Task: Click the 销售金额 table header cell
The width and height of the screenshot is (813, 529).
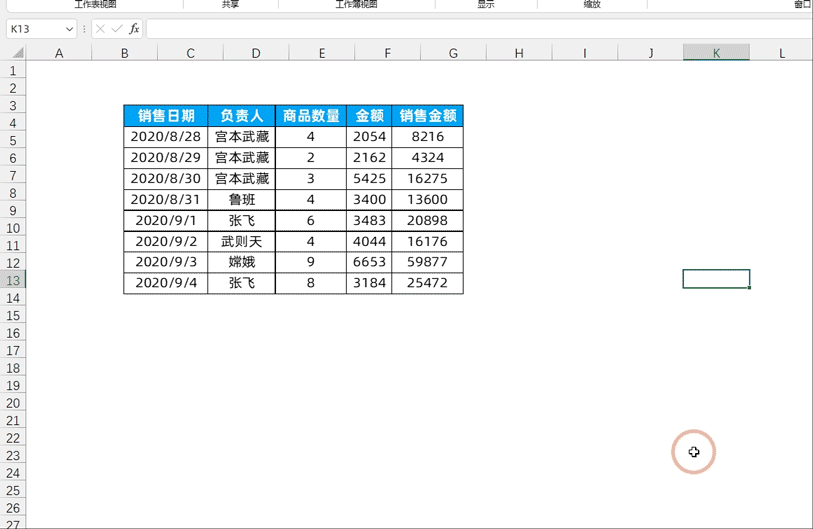Action: (x=427, y=116)
